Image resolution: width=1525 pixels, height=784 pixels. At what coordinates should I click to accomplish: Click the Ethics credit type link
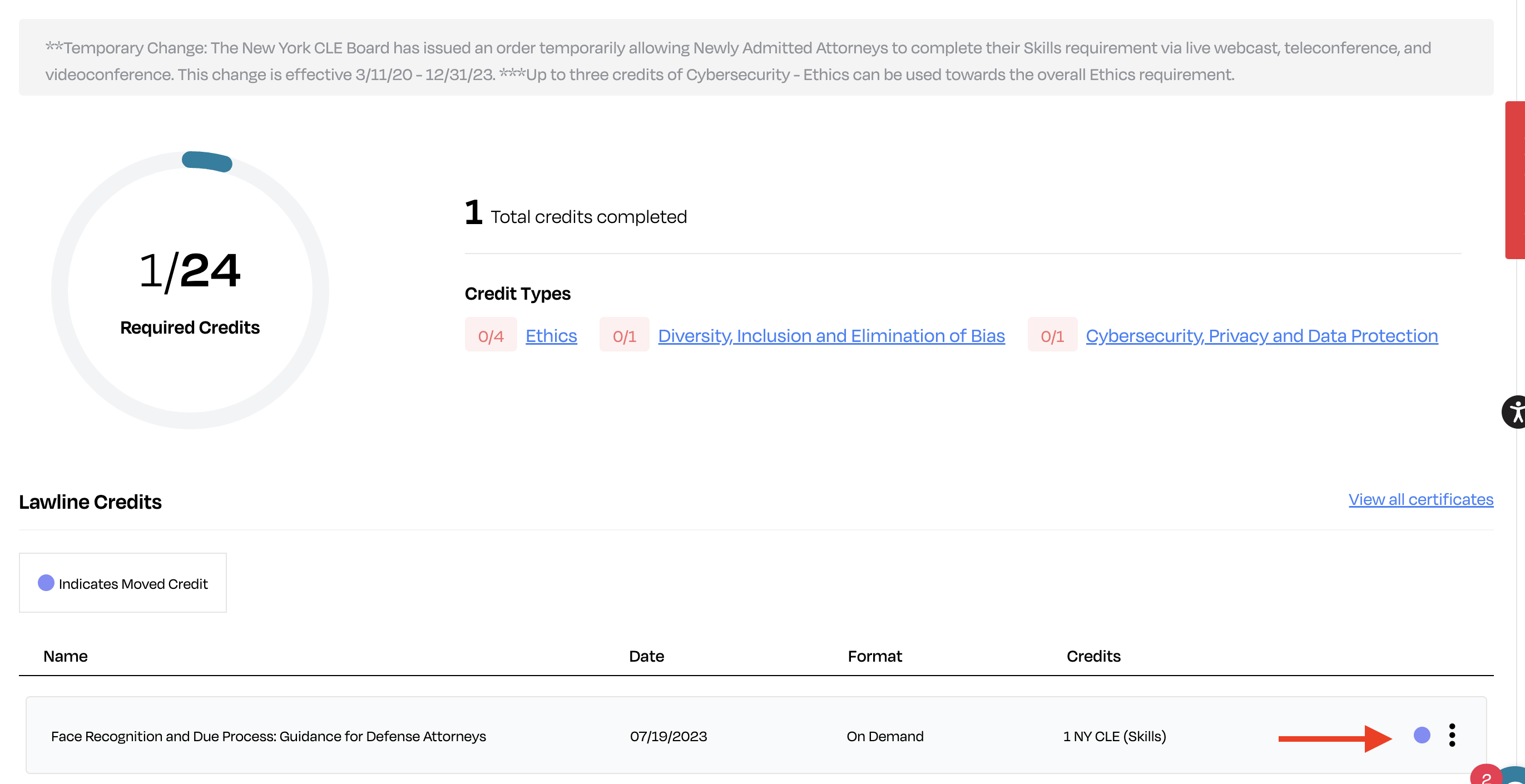[x=551, y=335]
